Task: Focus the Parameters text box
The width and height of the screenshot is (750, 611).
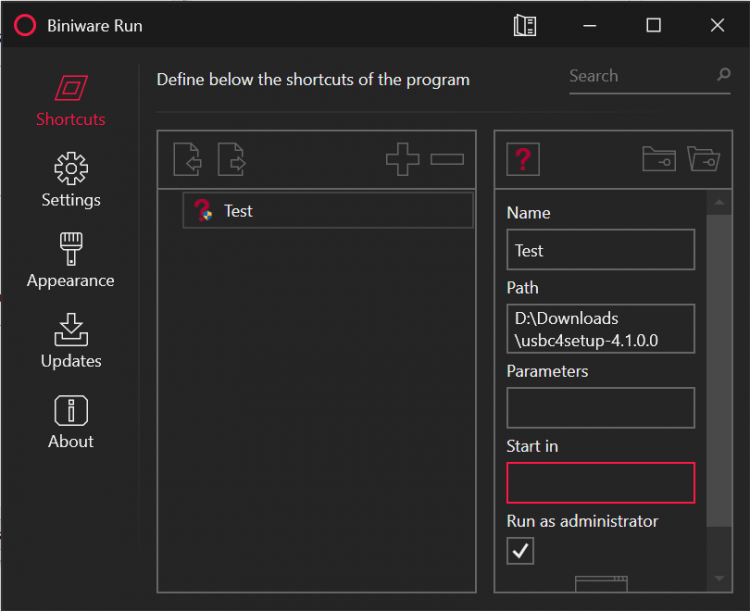Action: point(600,408)
